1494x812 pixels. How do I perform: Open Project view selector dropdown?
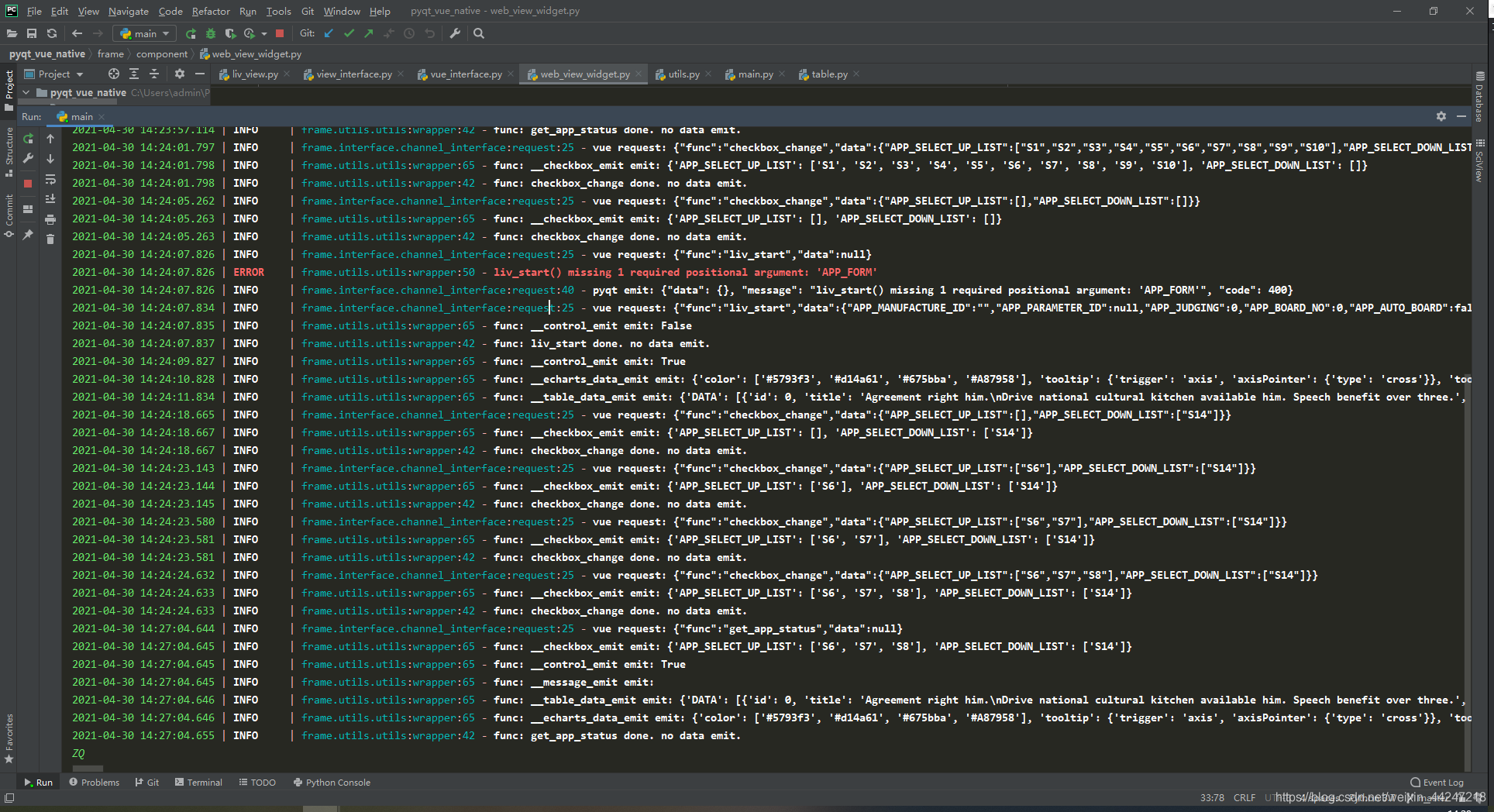(53, 74)
